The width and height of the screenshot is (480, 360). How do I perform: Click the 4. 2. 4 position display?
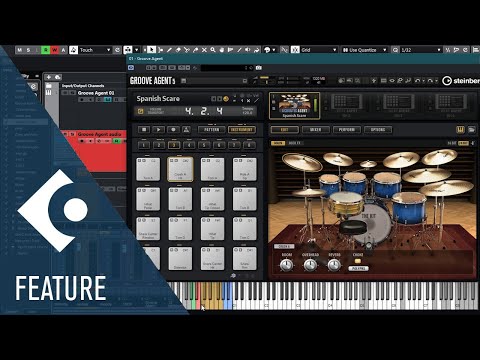pyautogui.click(x=204, y=111)
